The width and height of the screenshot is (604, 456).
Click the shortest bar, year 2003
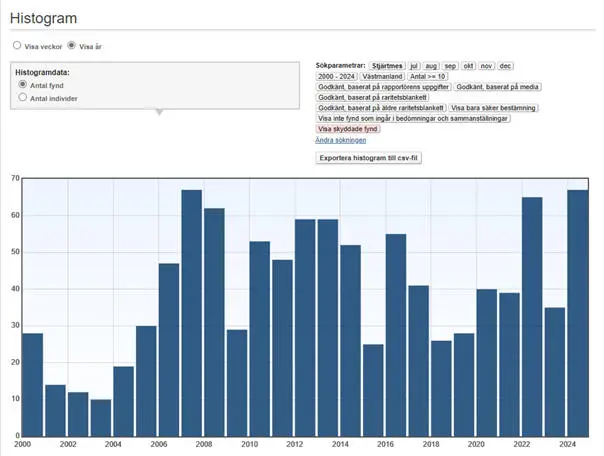click(100, 417)
